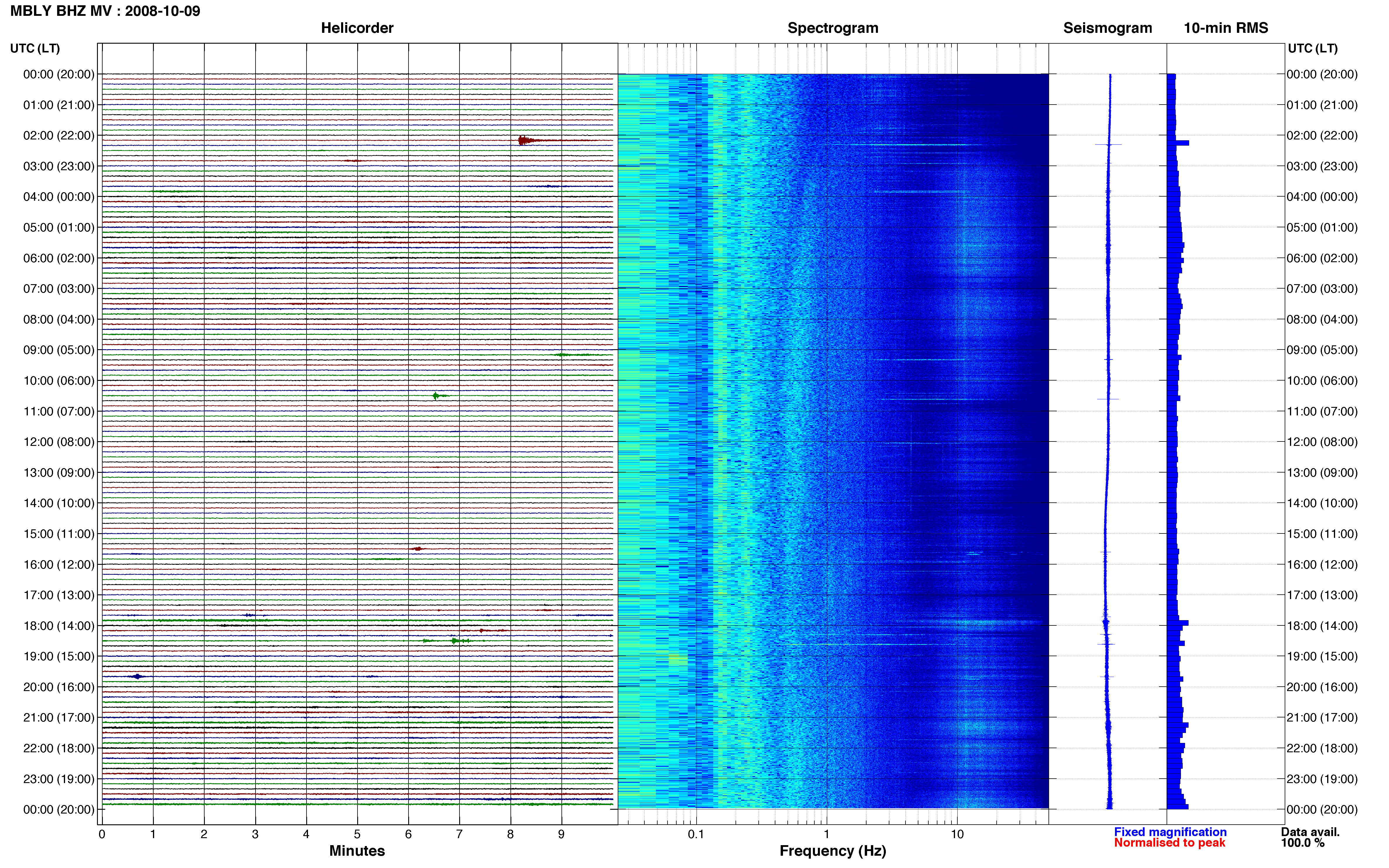Viewport: 1389px width, 868px height.
Task: Click the 'Frequency (Hz)' x-axis label
Action: (833, 851)
